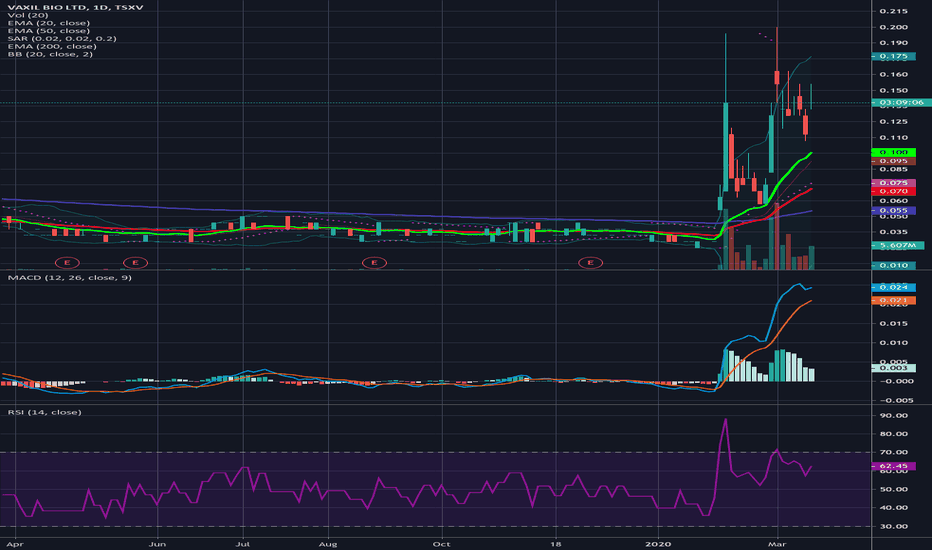The width and height of the screenshot is (932, 550).
Task: Select the EMA (20, close) indicator legend
Action: point(49,23)
